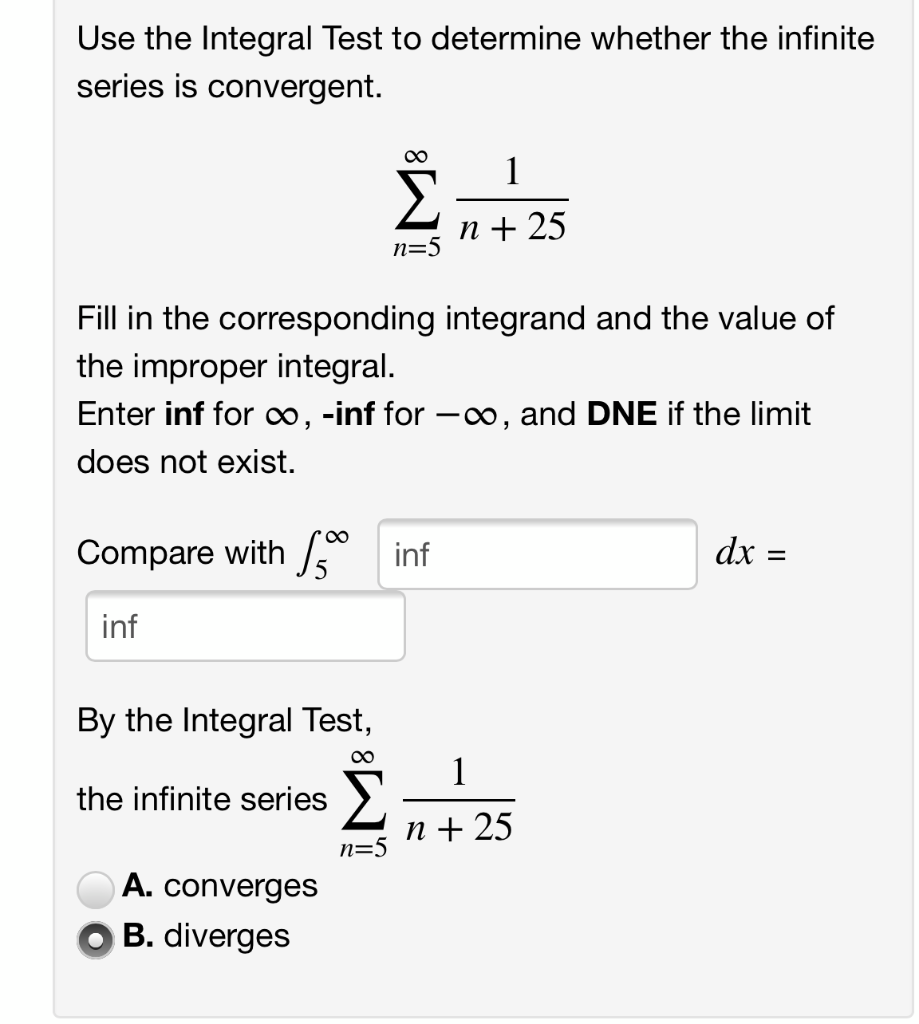Click the "the infinite series" label
Screen dimensions: 919x1024
pos(198,798)
